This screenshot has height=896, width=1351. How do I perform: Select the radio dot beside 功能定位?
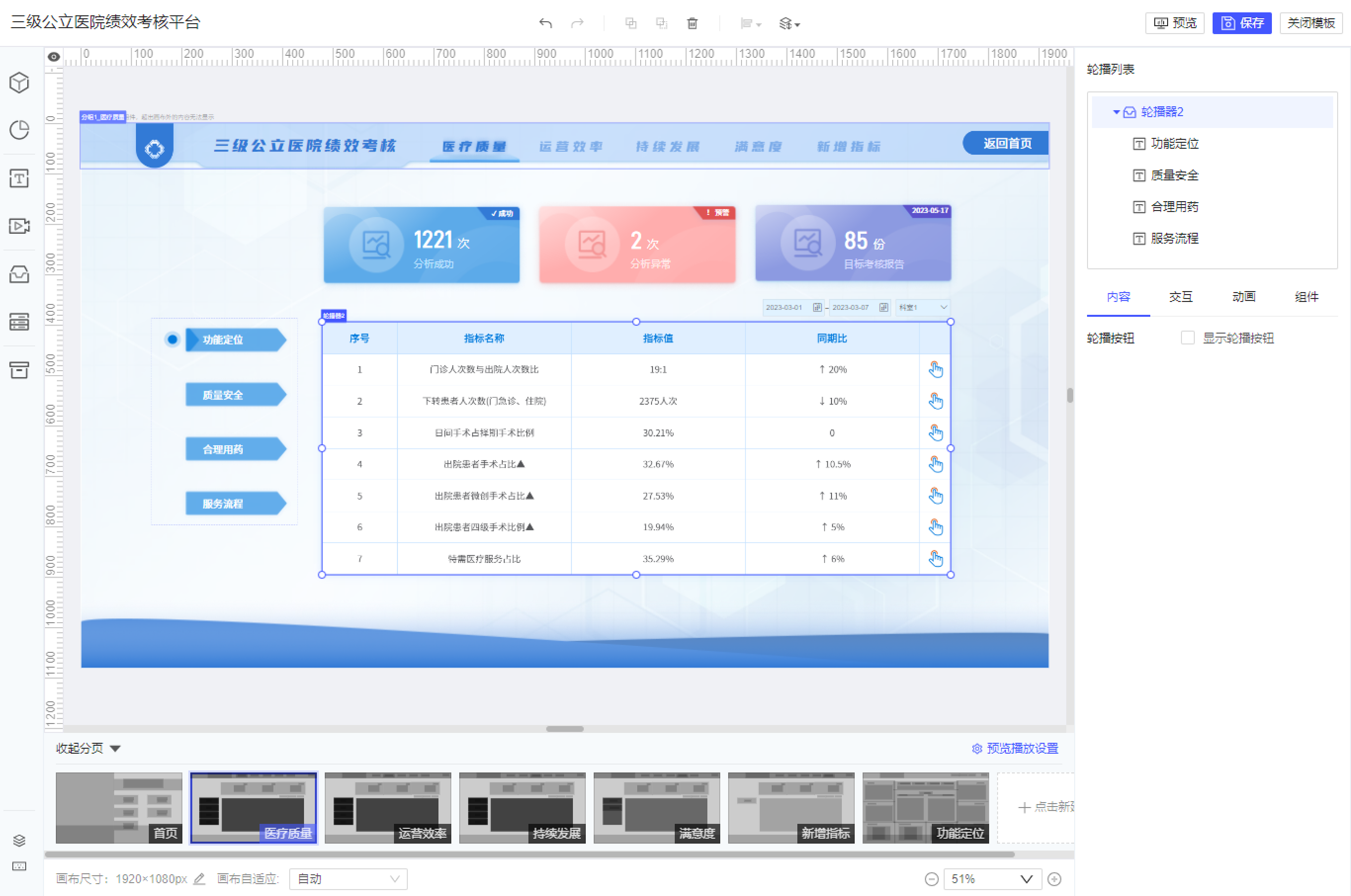click(172, 340)
